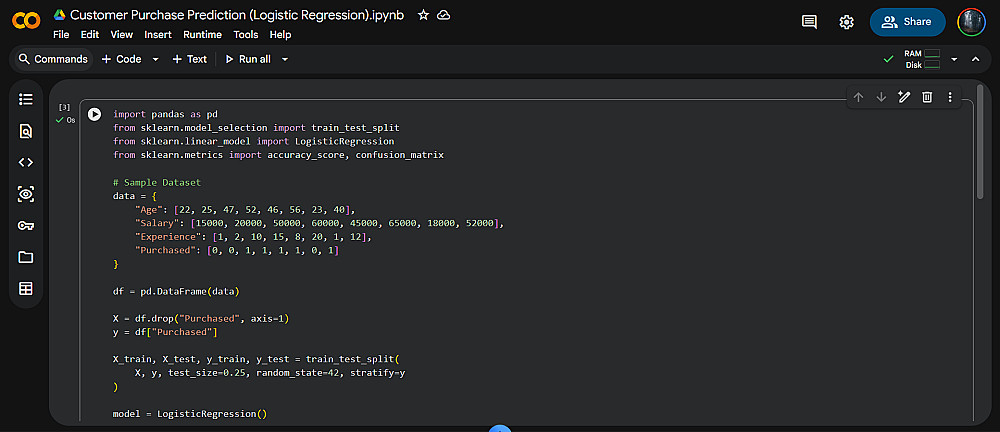Image resolution: width=1000 pixels, height=432 pixels.
Task: Open the settings gear icon
Action: point(847,22)
